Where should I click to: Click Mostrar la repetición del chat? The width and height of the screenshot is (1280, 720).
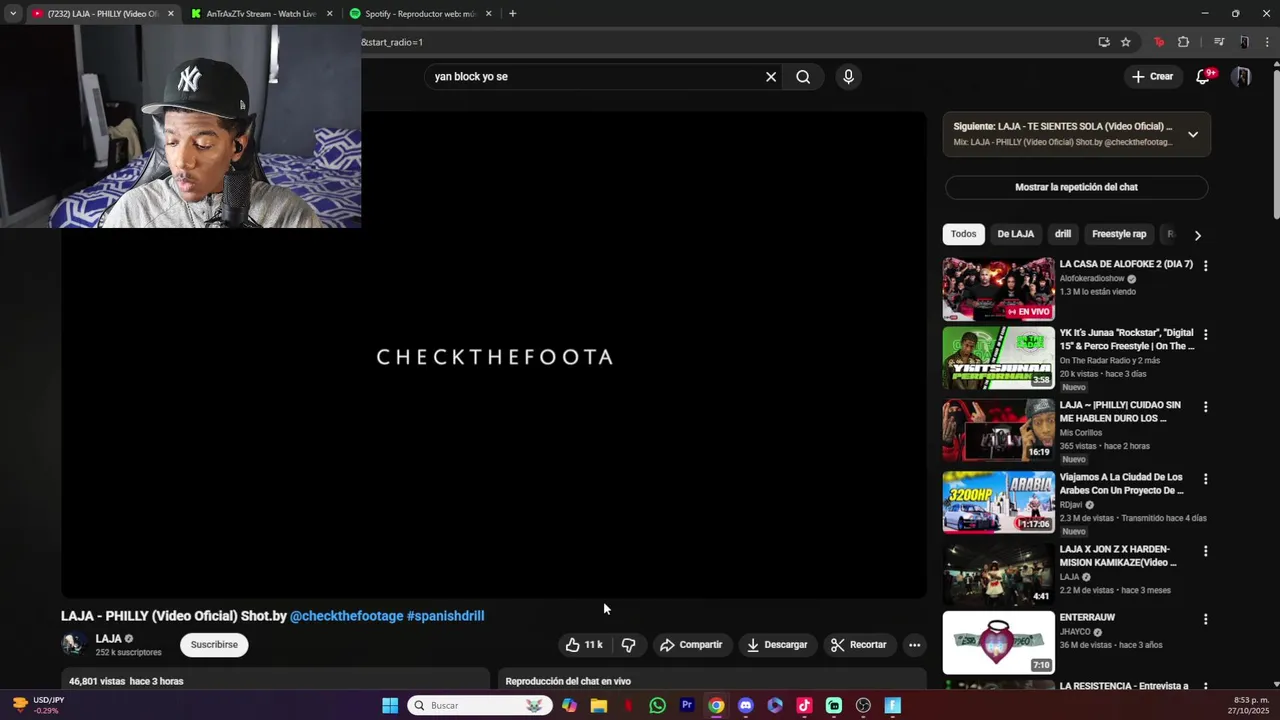[x=1076, y=187]
